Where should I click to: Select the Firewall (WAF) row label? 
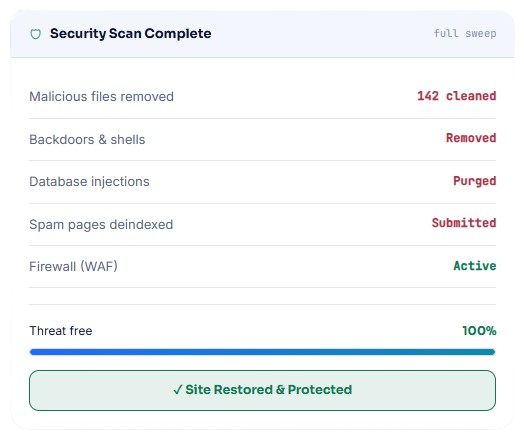74,267
